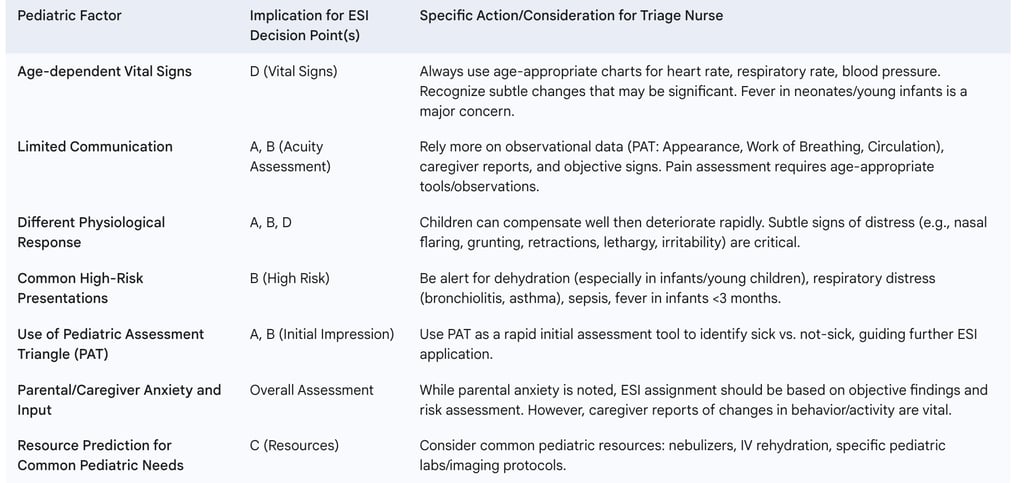1024x483 pixels.
Task: Select the Common High-Risk Presentations cell
Action: pyautogui.click(x=80, y=288)
